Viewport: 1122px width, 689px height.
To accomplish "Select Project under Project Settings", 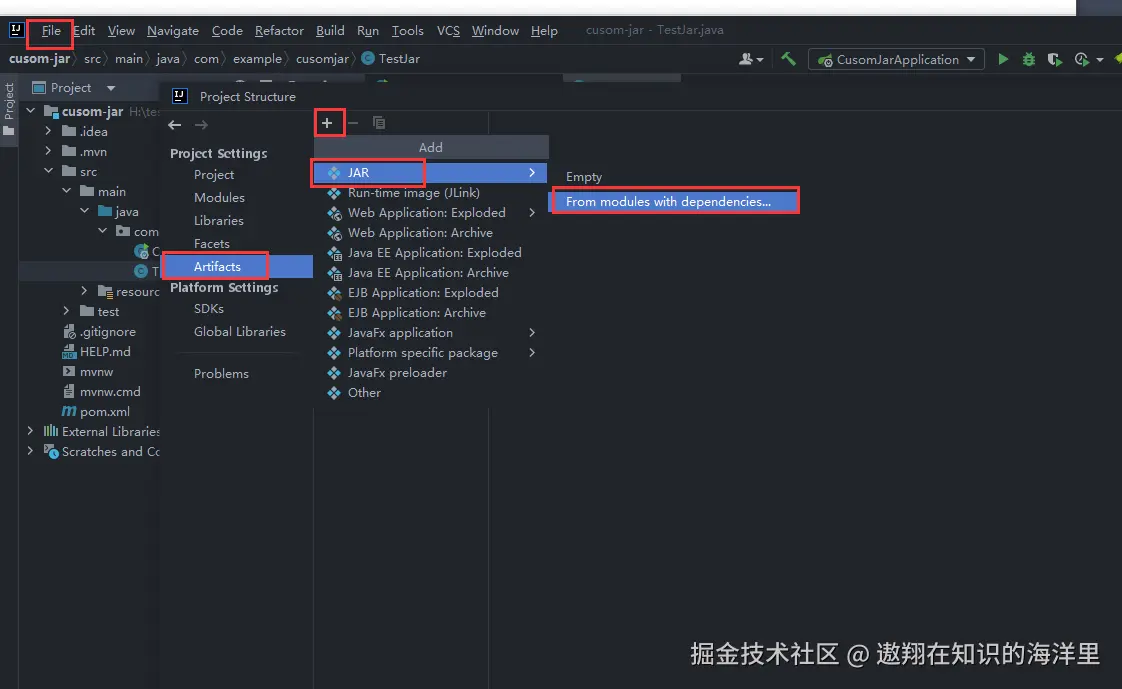I will [213, 175].
